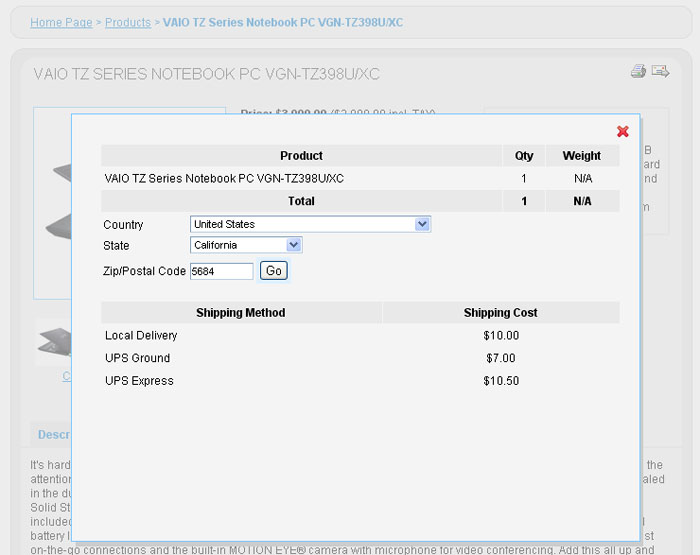
Task: Click the Zip/Postal Code input field
Action: point(221,271)
